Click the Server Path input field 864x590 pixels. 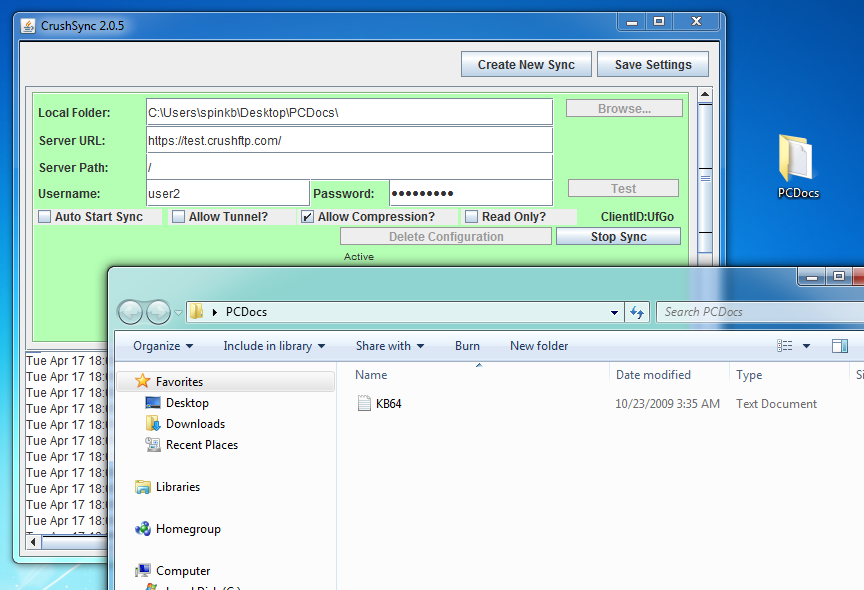point(349,167)
